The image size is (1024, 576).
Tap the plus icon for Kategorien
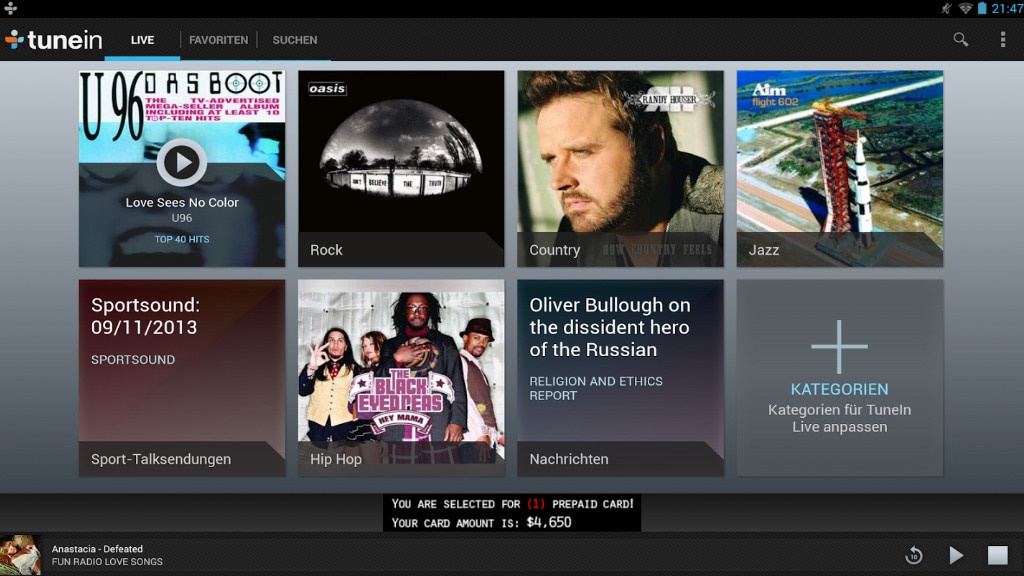(x=839, y=347)
